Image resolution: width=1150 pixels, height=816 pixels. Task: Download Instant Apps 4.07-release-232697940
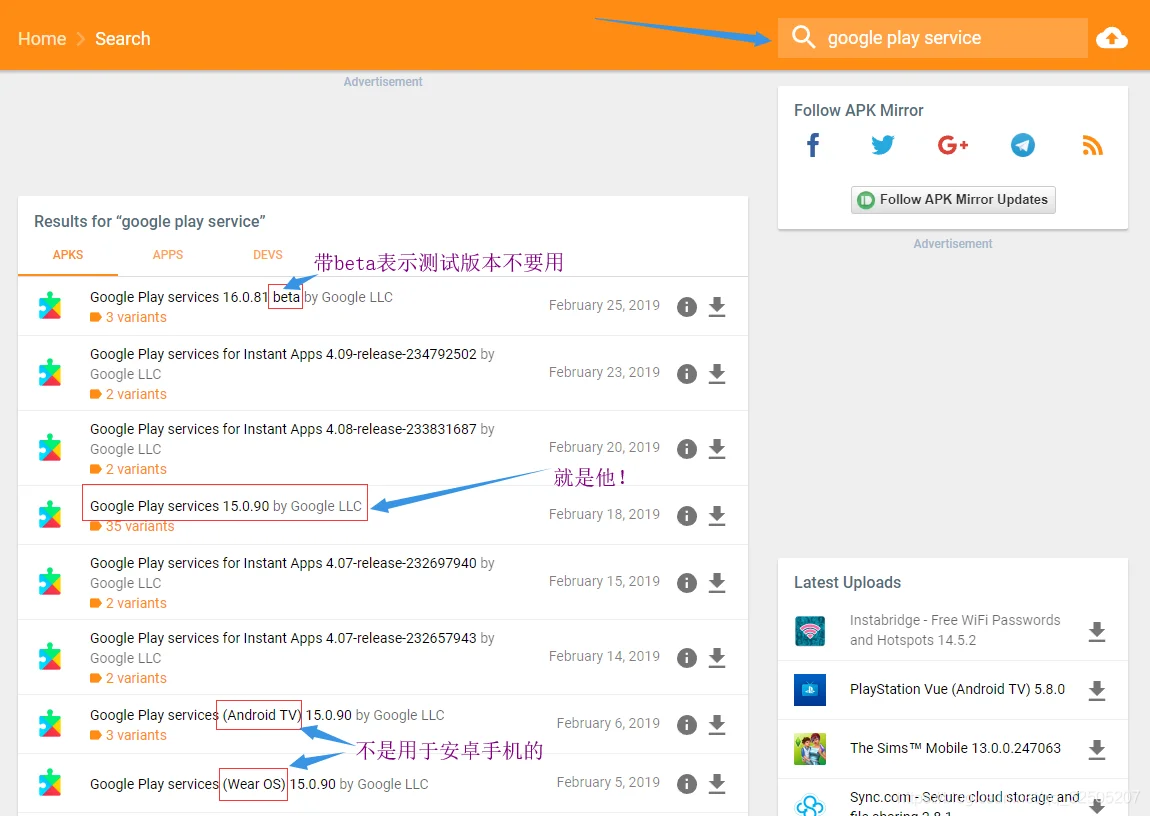717,583
